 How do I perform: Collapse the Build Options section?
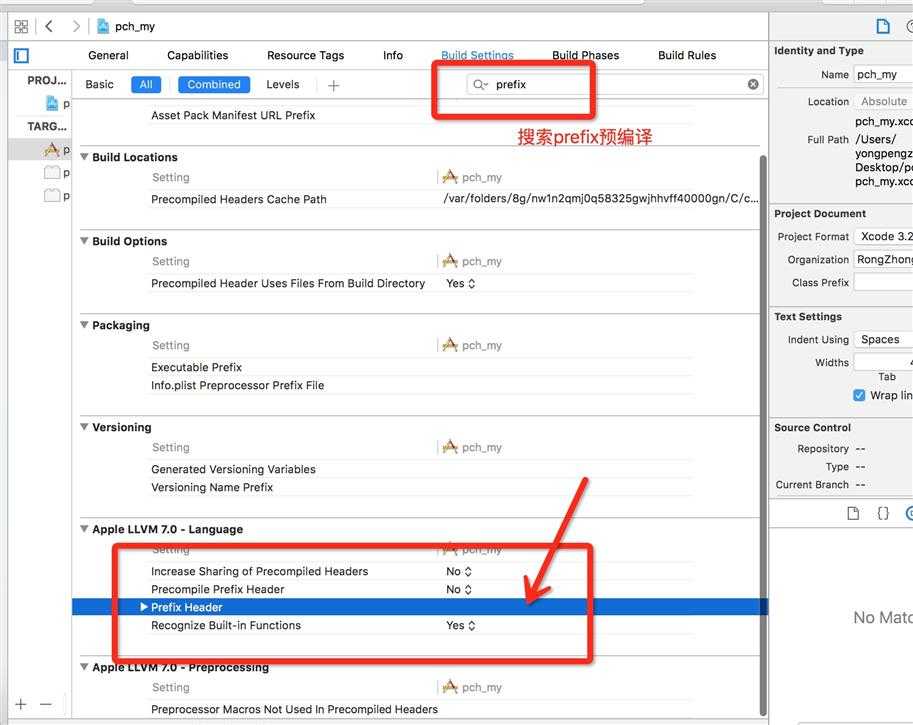click(84, 241)
